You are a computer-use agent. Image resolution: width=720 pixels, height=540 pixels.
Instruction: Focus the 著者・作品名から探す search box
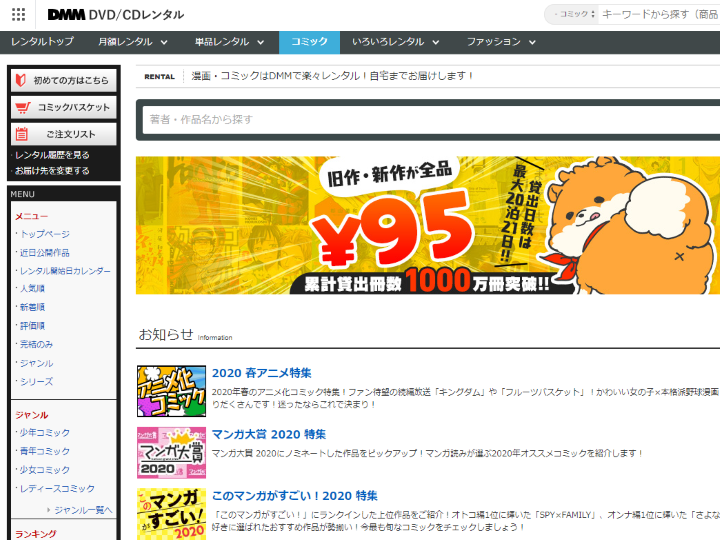pyautogui.click(x=431, y=120)
